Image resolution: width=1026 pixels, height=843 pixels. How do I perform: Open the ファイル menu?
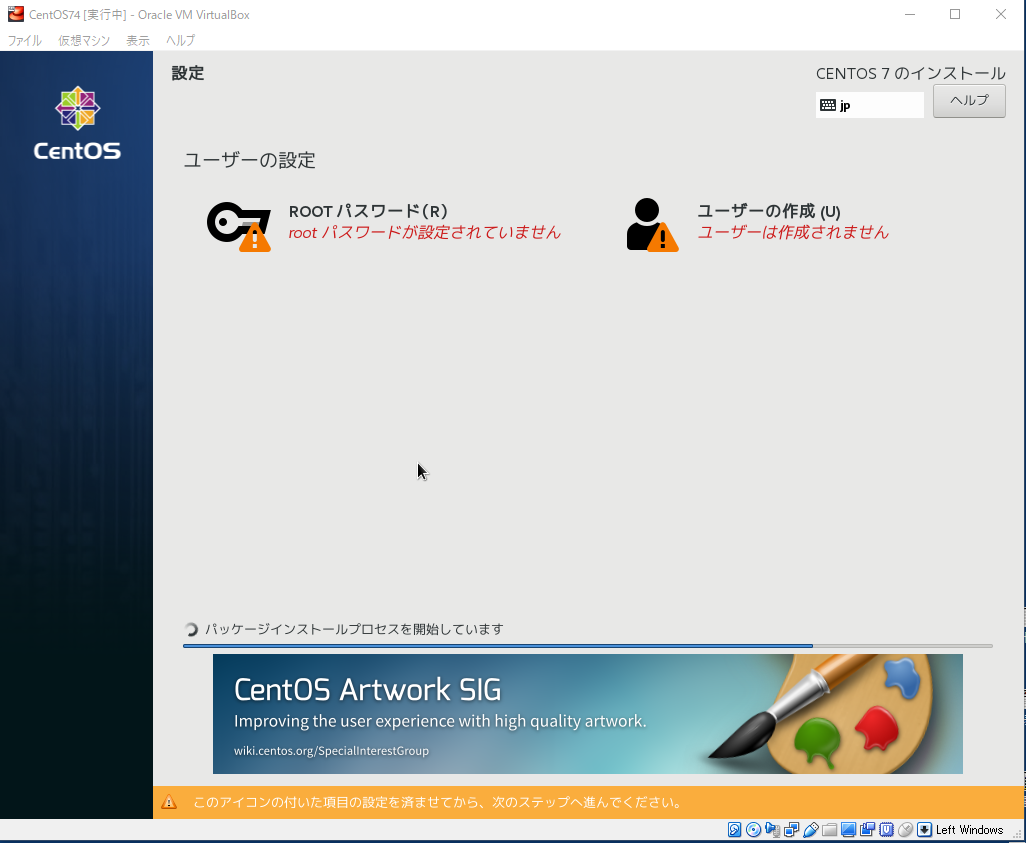click(24, 40)
